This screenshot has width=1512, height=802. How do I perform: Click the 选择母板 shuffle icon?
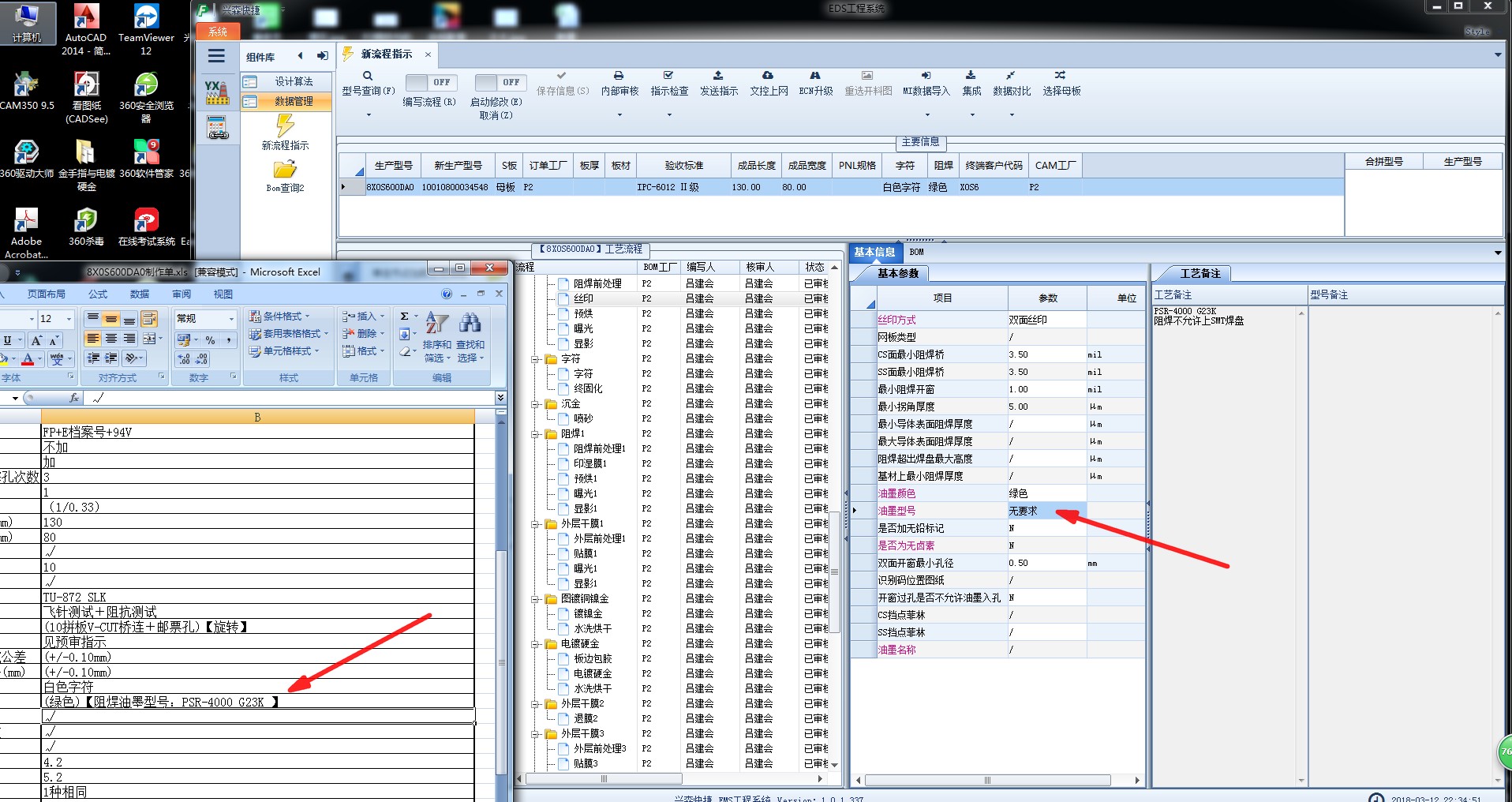click(x=1061, y=76)
